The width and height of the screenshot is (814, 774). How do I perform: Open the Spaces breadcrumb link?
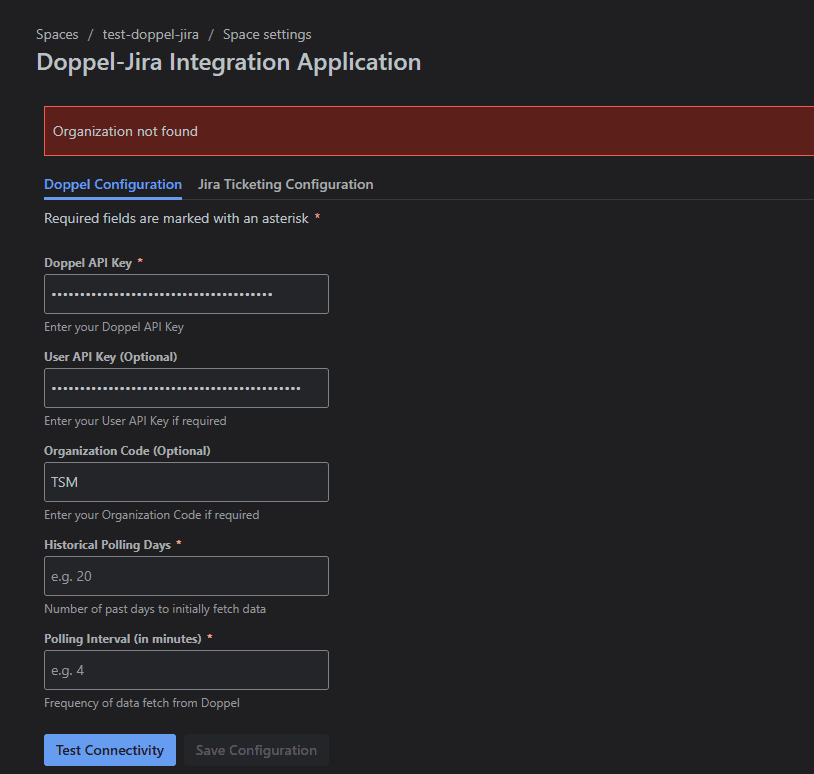(x=57, y=34)
